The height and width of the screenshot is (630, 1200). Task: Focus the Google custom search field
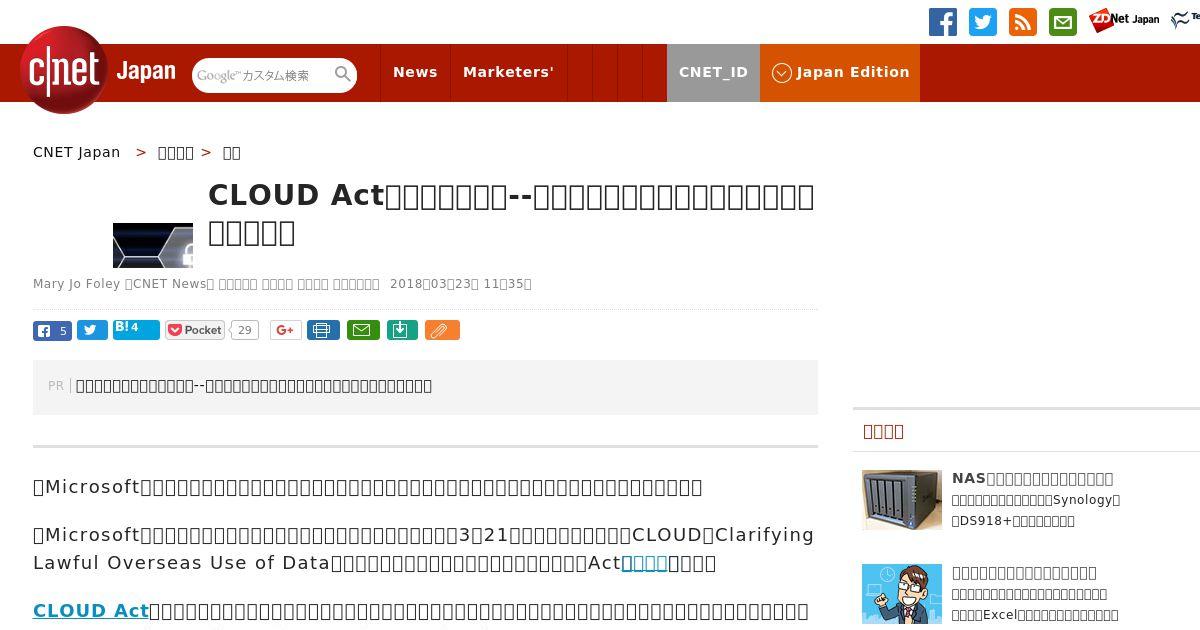pyautogui.click(x=263, y=75)
